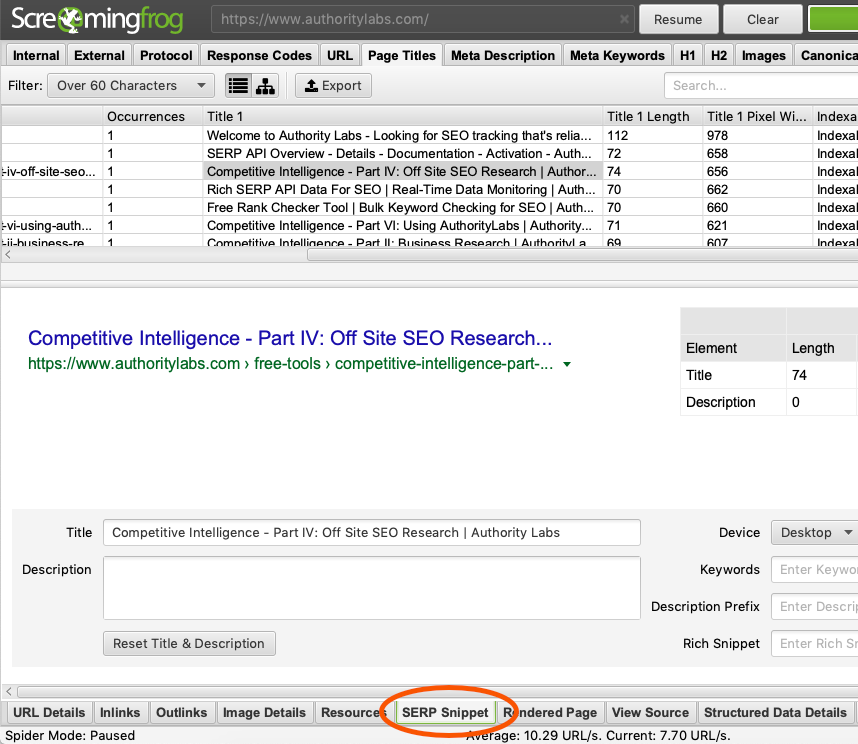The height and width of the screenshot is (744, 858).
Task: Click Reset Title & Description button
Action: point(189,643)
